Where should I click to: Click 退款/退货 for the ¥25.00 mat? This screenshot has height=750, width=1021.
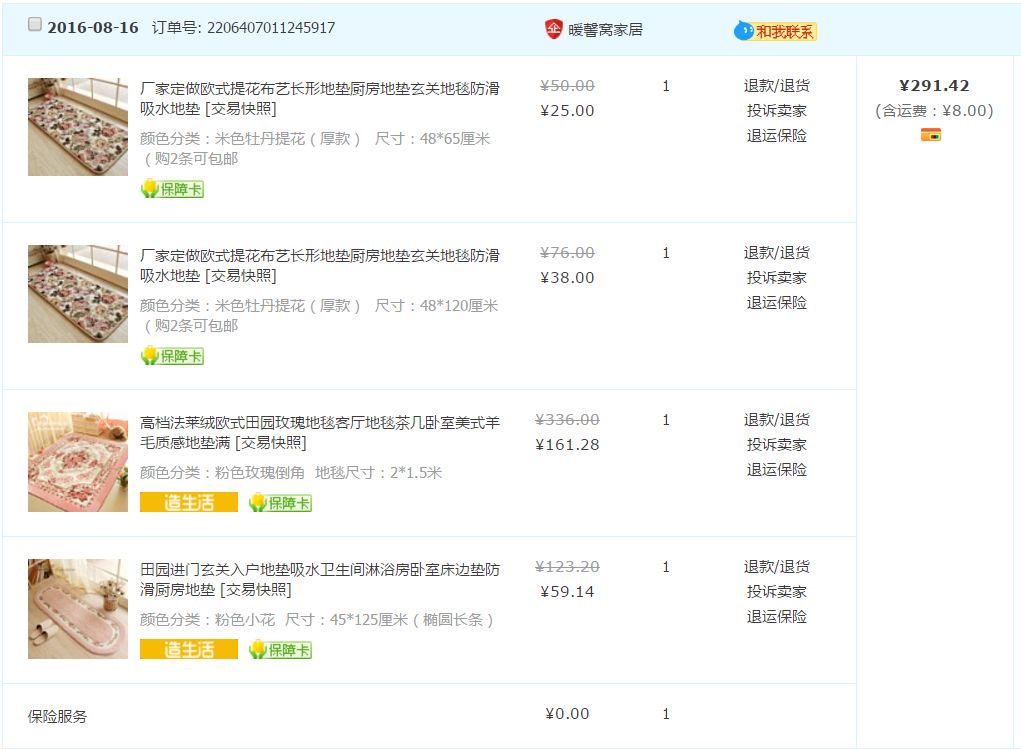click(x=777, y=86)
